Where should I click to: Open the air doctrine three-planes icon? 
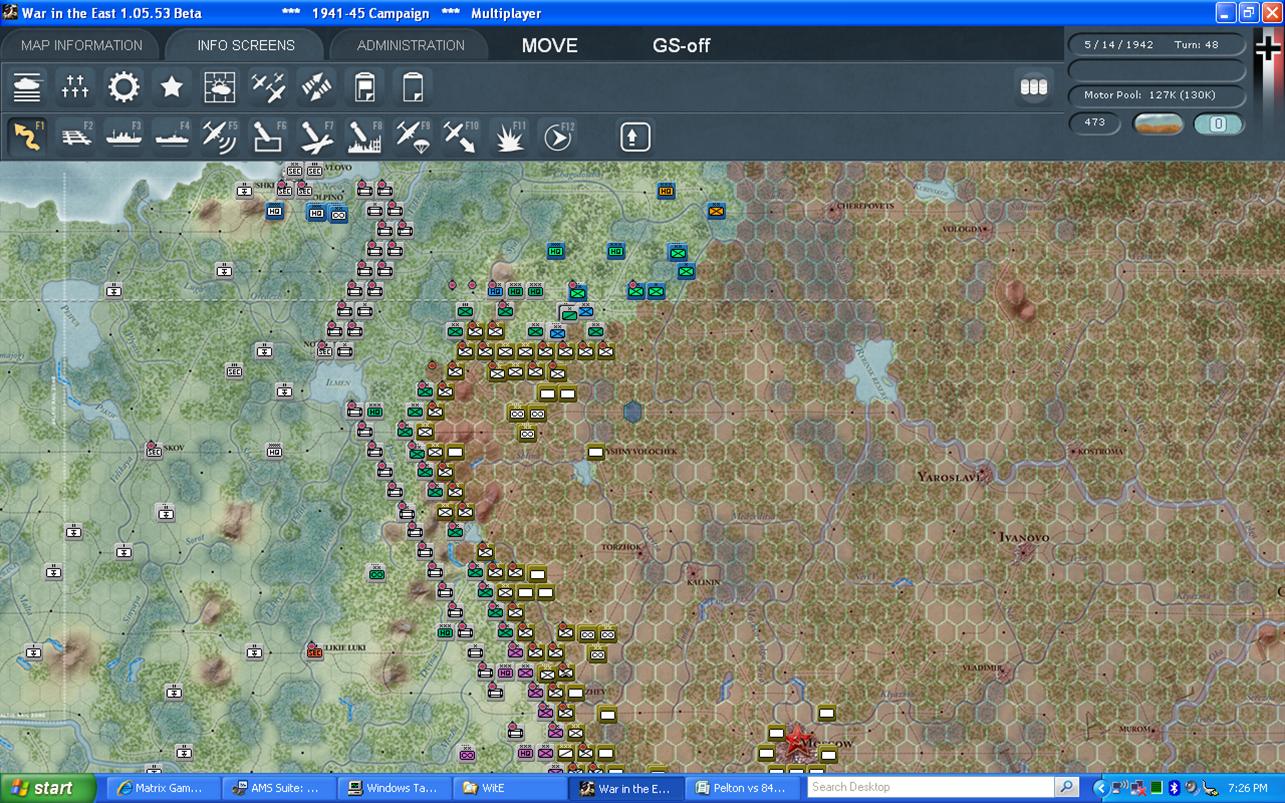click(268, 87)
